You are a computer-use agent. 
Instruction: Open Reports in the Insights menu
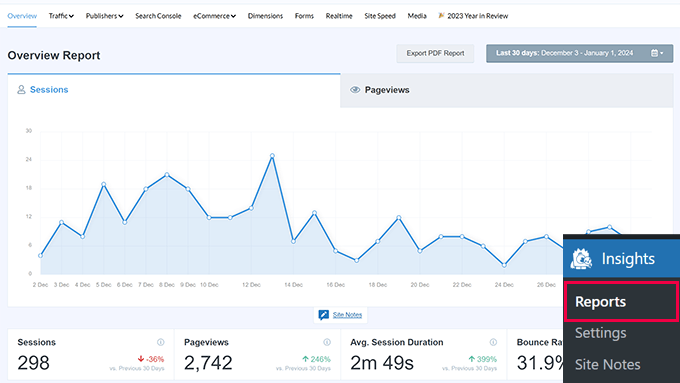tap(621, 301)
